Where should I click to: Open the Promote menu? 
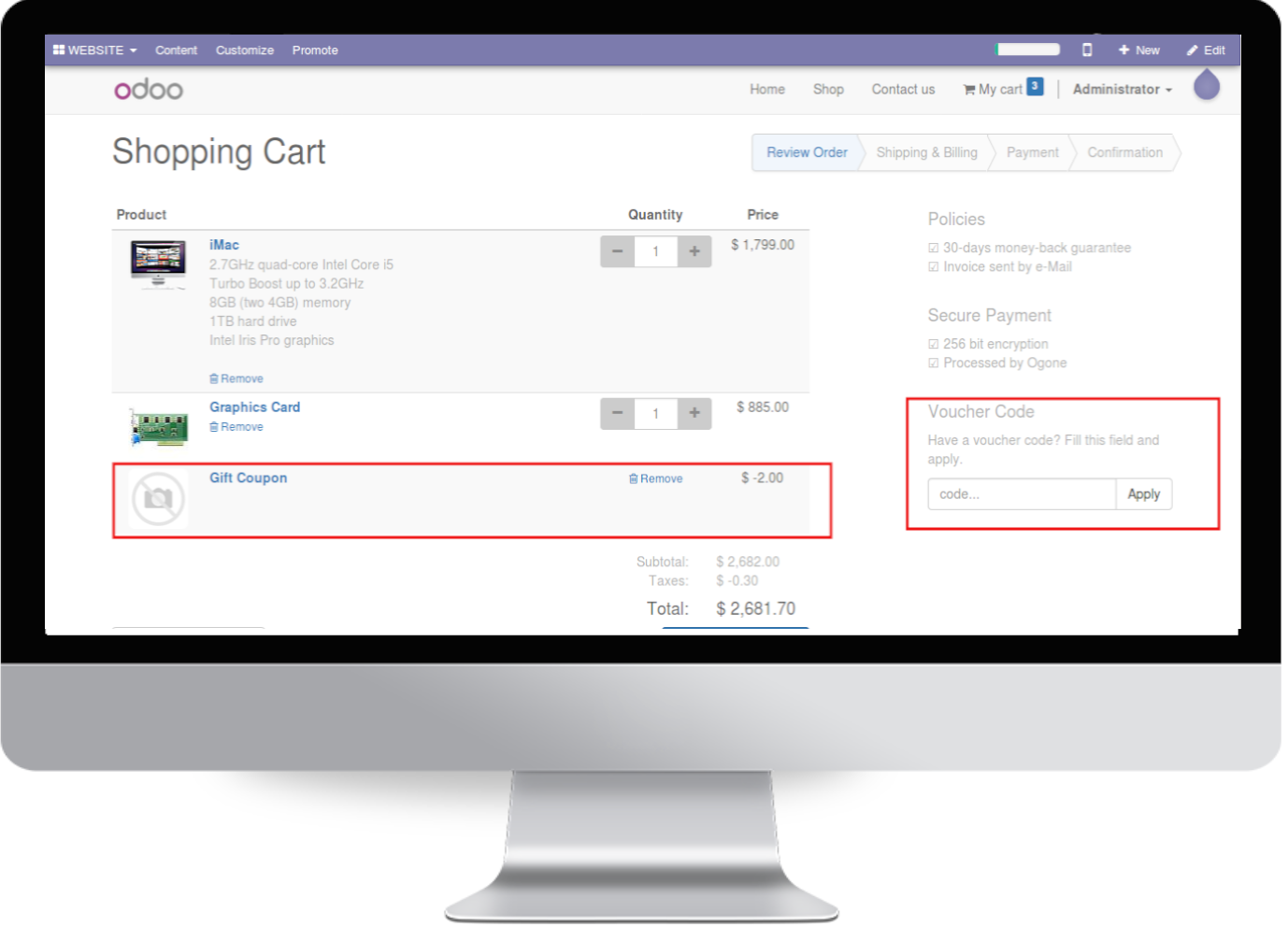coord(315,50)
